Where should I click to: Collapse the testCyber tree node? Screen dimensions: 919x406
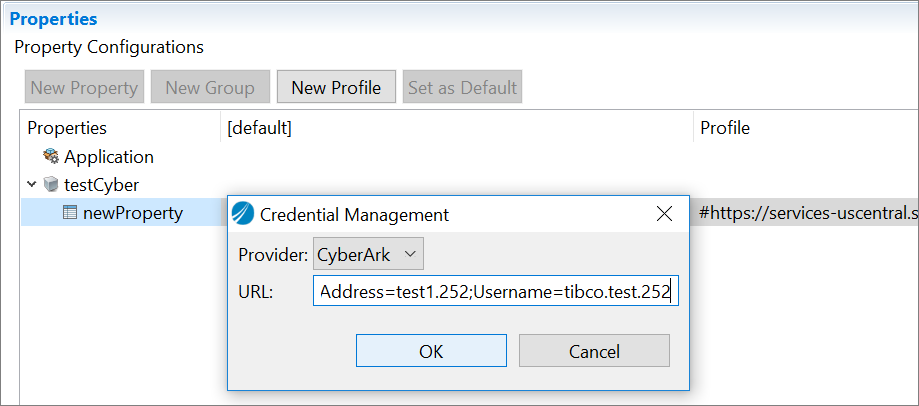click(32, 185)
